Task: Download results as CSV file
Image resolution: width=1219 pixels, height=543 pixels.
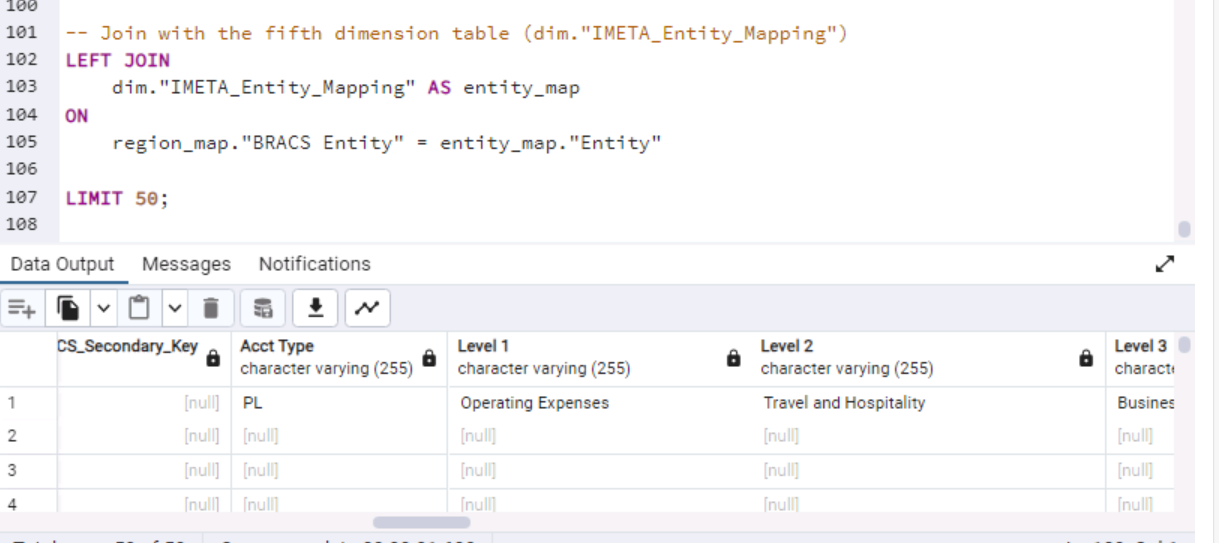Action: pyautogui.click(x=316, y=308)
